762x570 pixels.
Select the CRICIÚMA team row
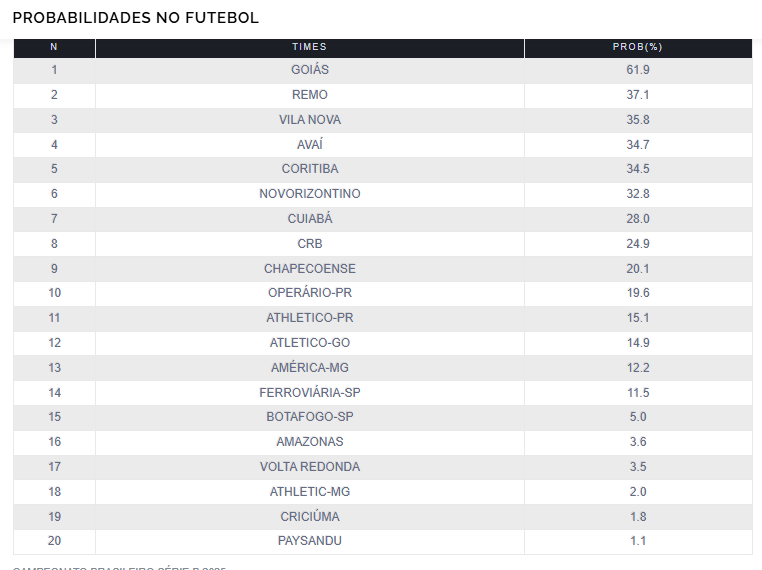[309, 517]
